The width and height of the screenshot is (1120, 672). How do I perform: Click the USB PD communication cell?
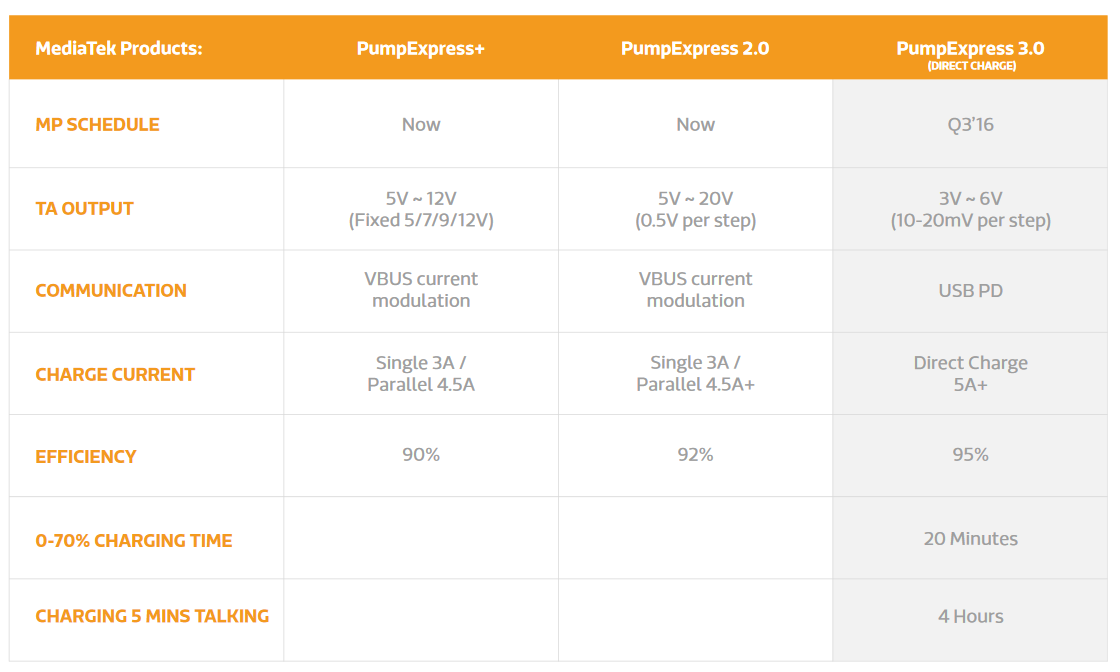point(970,291)
